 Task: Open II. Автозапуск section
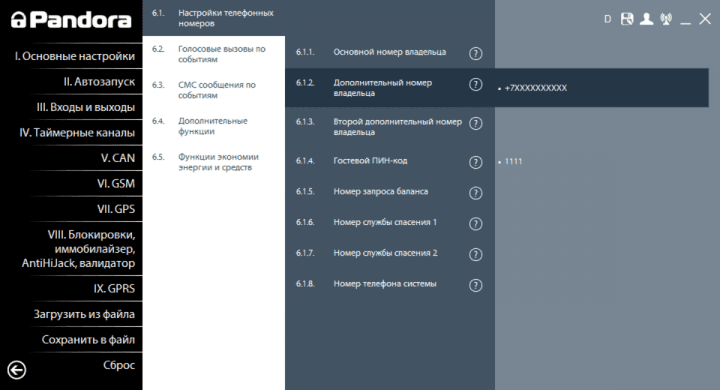tap(99, 82)
